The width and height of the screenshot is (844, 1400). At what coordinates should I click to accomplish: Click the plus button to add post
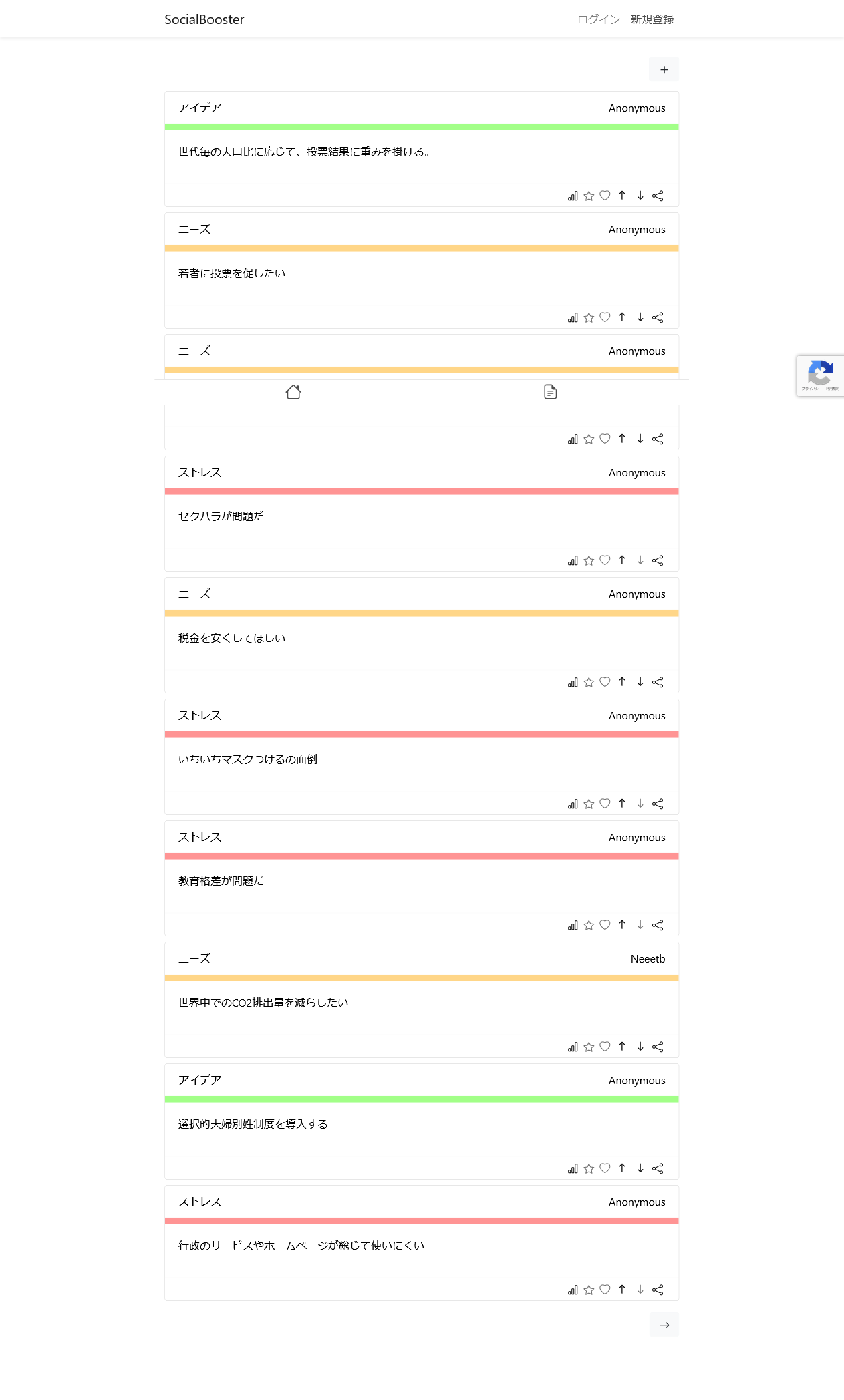(664, 69)
